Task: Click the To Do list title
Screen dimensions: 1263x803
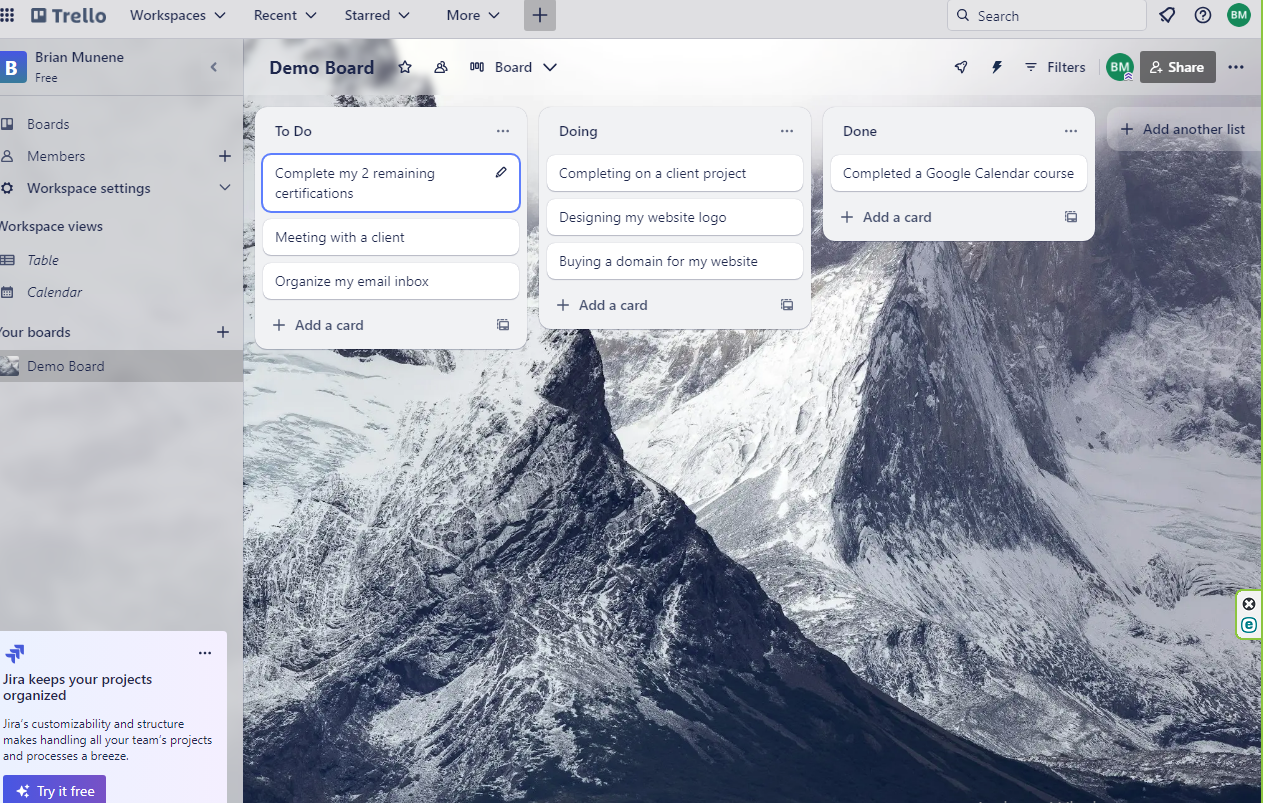Action: tap(294, 131)
